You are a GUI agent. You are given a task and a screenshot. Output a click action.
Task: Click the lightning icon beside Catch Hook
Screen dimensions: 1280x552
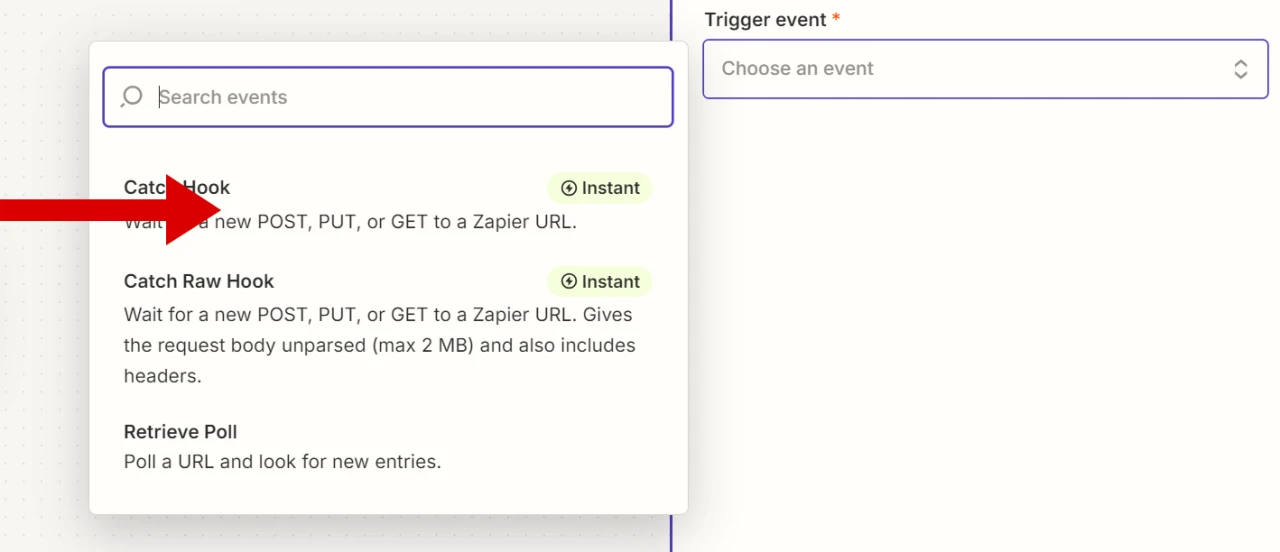tap(569, 188)
